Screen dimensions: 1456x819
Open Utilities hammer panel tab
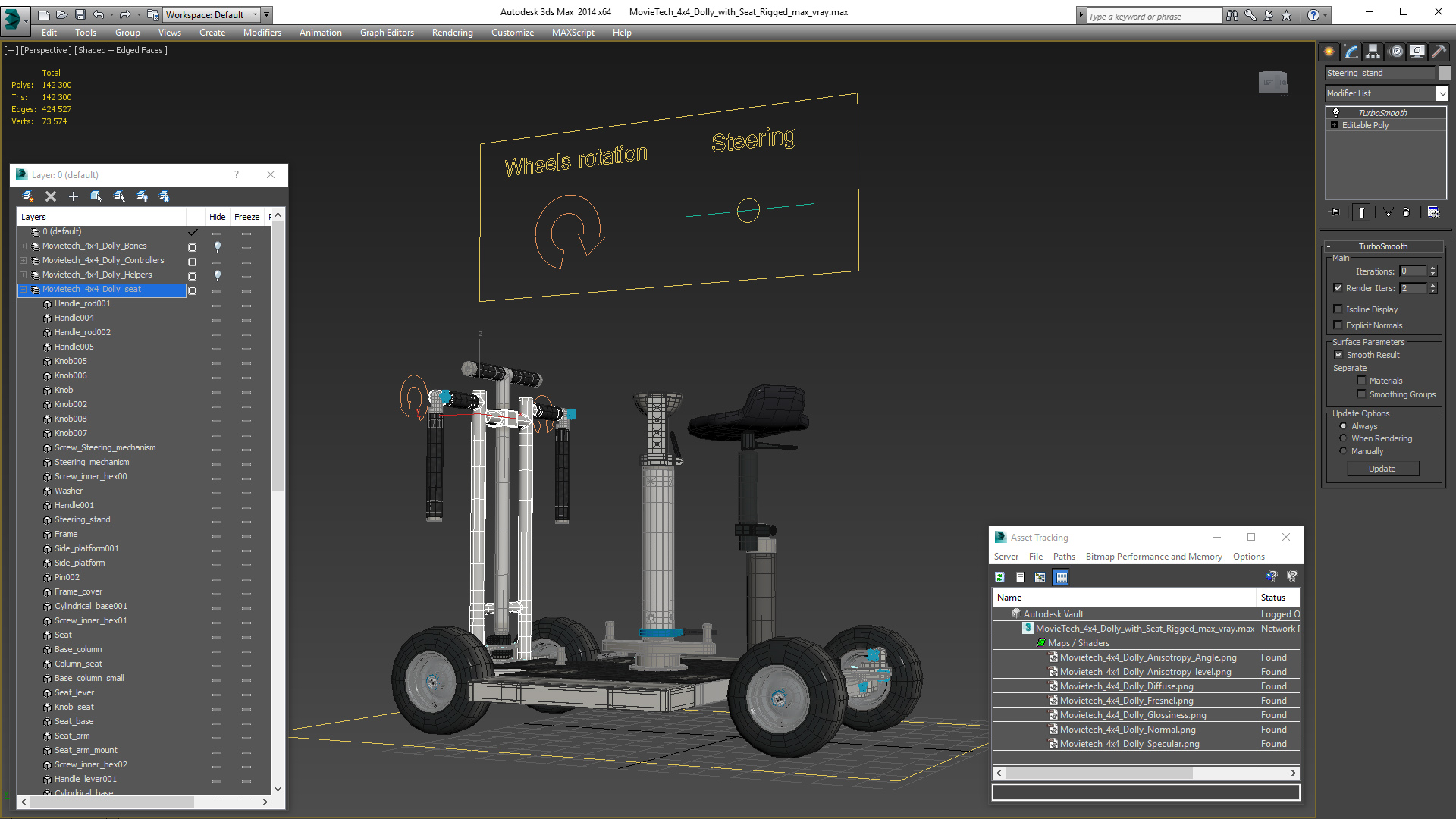tap(1439, 52)
